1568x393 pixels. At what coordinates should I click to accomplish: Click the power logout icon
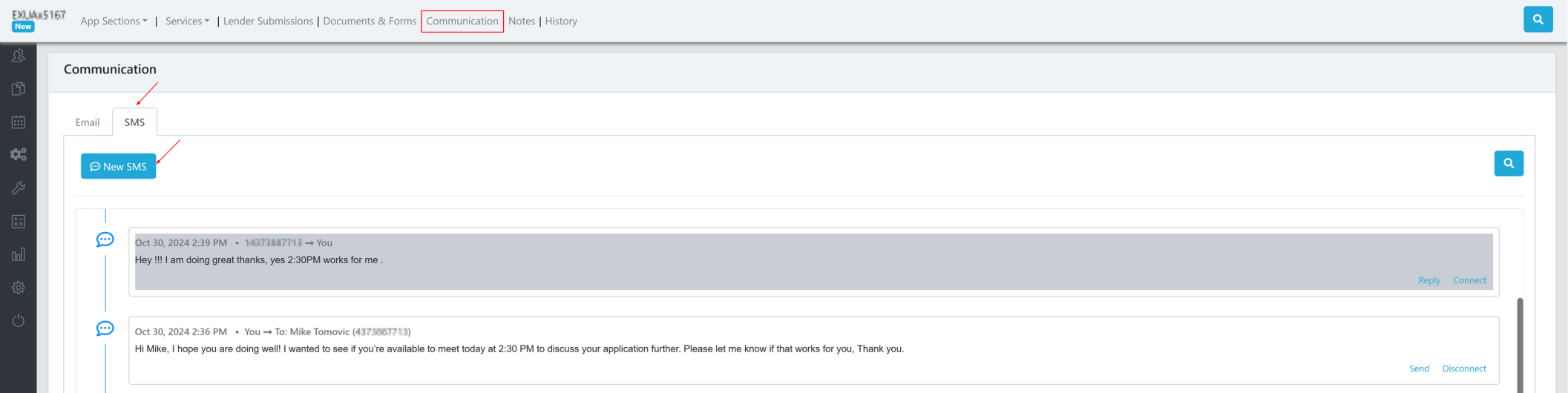(x=19, y=320)
